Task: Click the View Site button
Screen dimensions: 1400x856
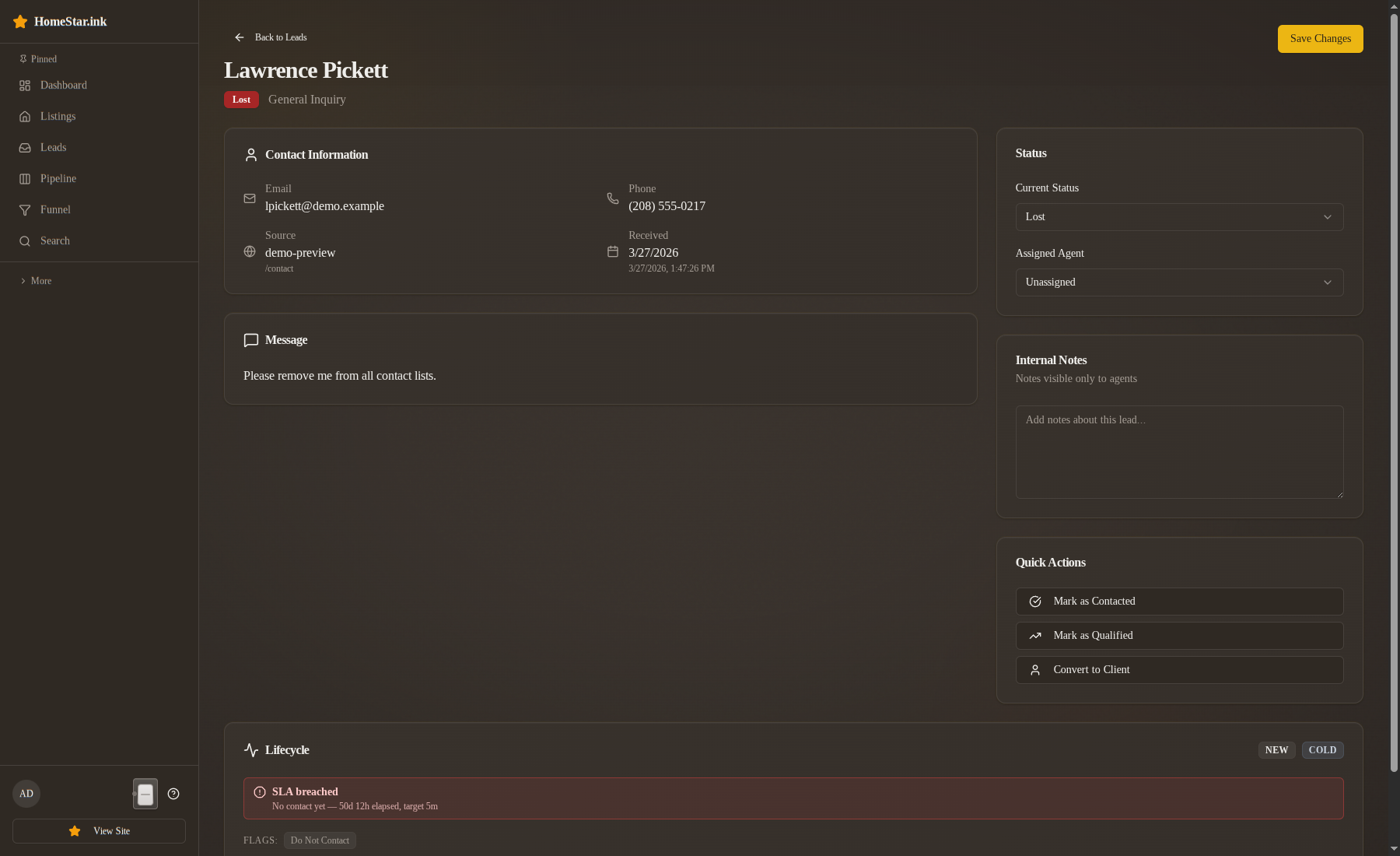Action: tap(99, 831)
